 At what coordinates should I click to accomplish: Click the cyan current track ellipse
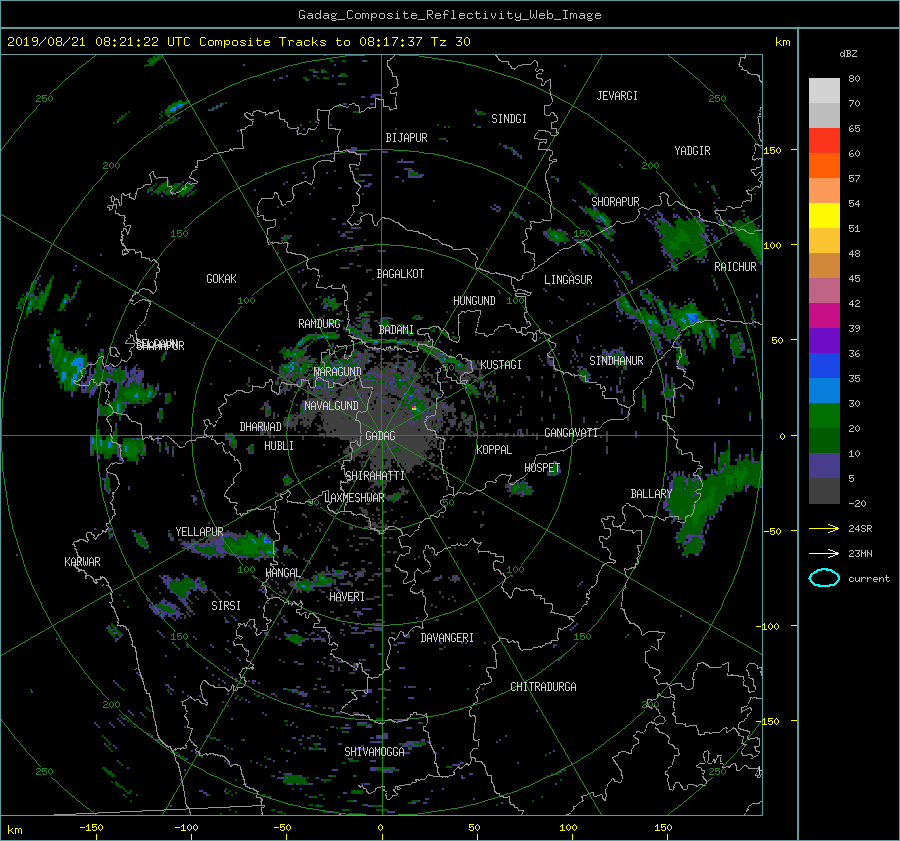824,578
